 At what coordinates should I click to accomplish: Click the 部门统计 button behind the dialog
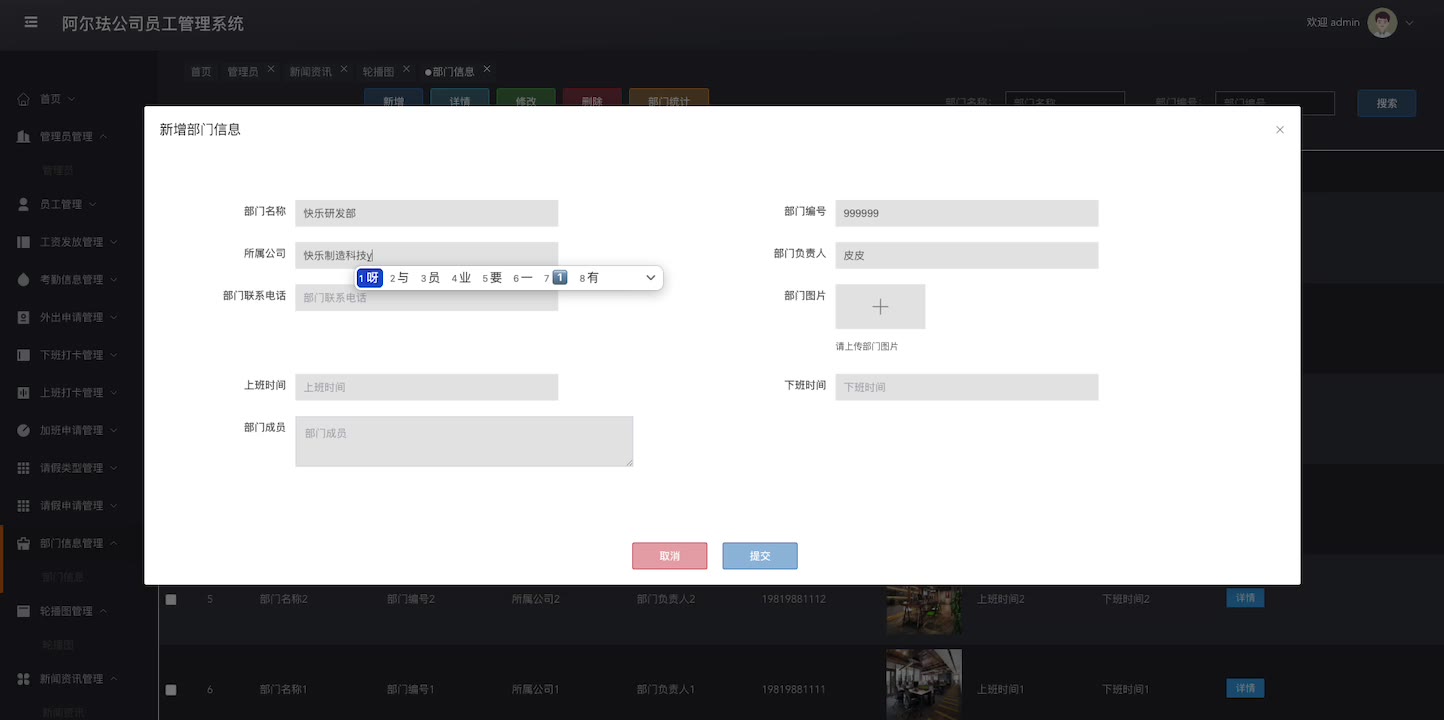(669, 98)
